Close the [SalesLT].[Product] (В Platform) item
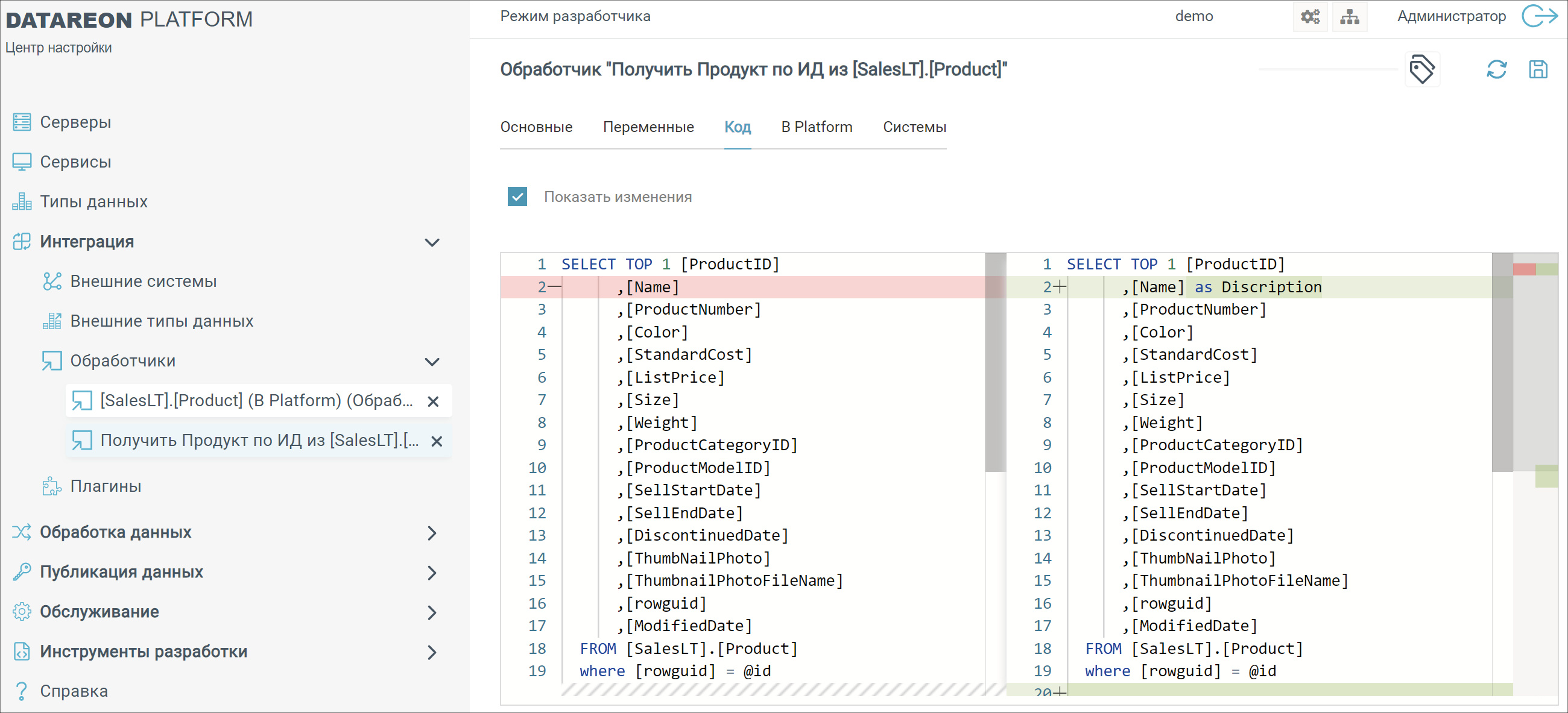 (433, 401)
